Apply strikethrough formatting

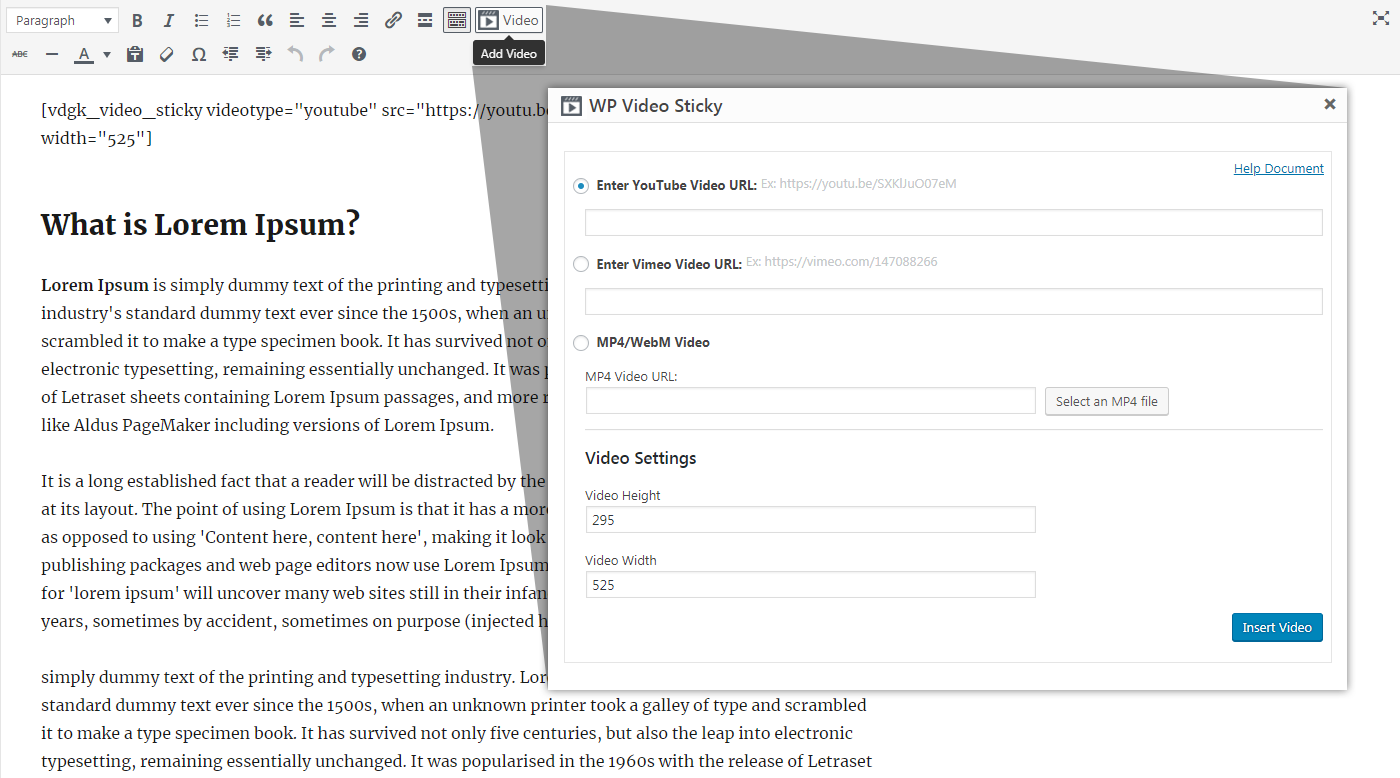20,54
